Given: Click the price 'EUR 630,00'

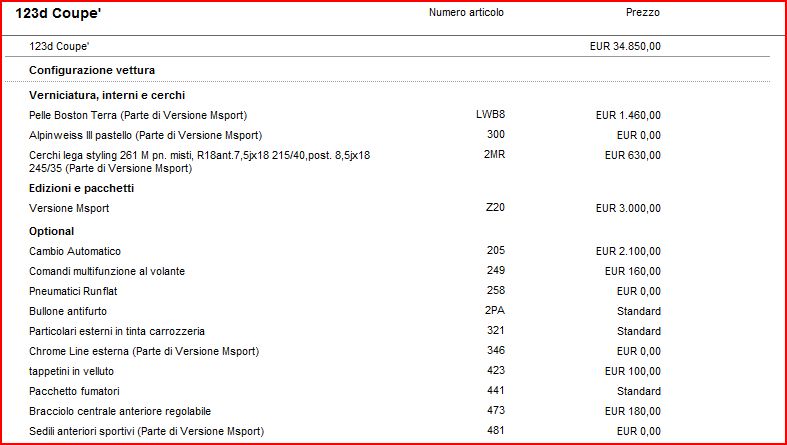Looking at the screenshot, I should point(633,156).
